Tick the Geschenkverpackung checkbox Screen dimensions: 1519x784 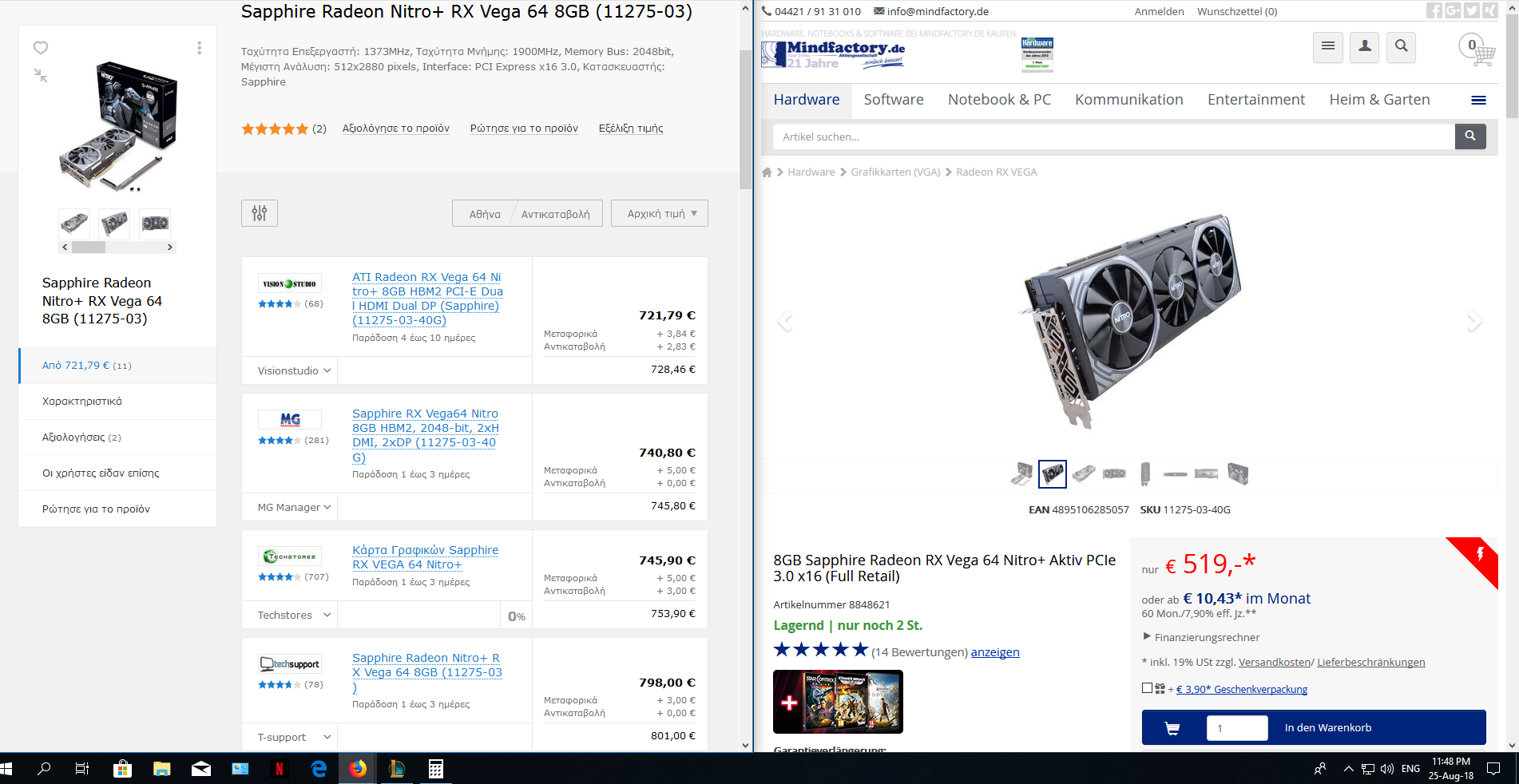point(1147,688)
